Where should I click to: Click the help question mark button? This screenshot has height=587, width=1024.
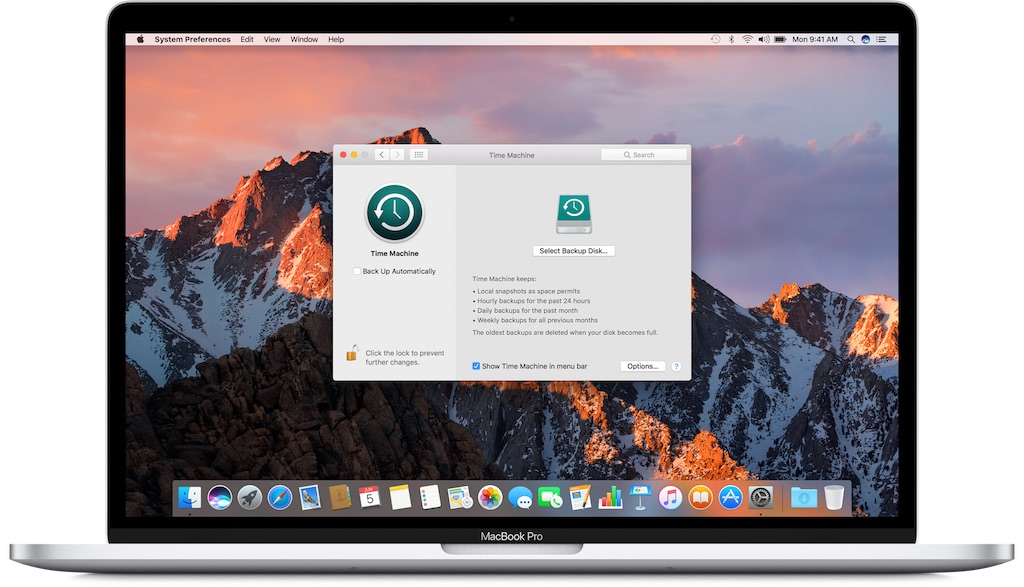point(677,366)
